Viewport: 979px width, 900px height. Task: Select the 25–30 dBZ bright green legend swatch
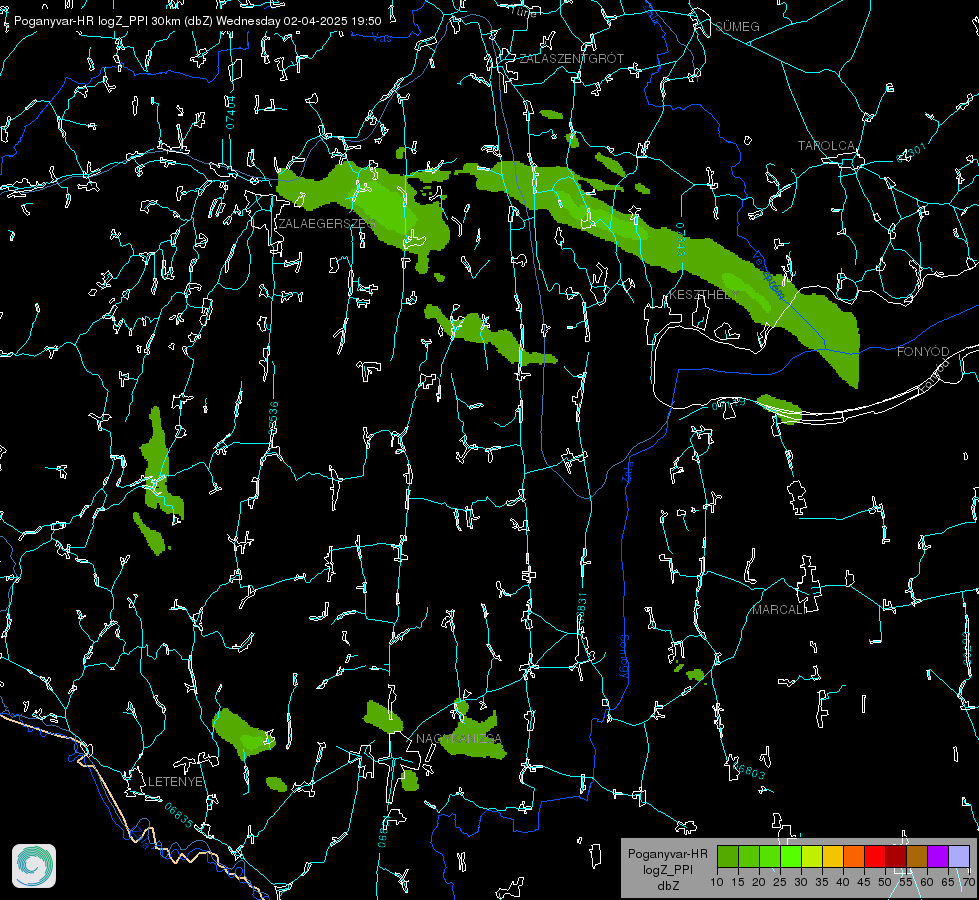tap(791, 856)
